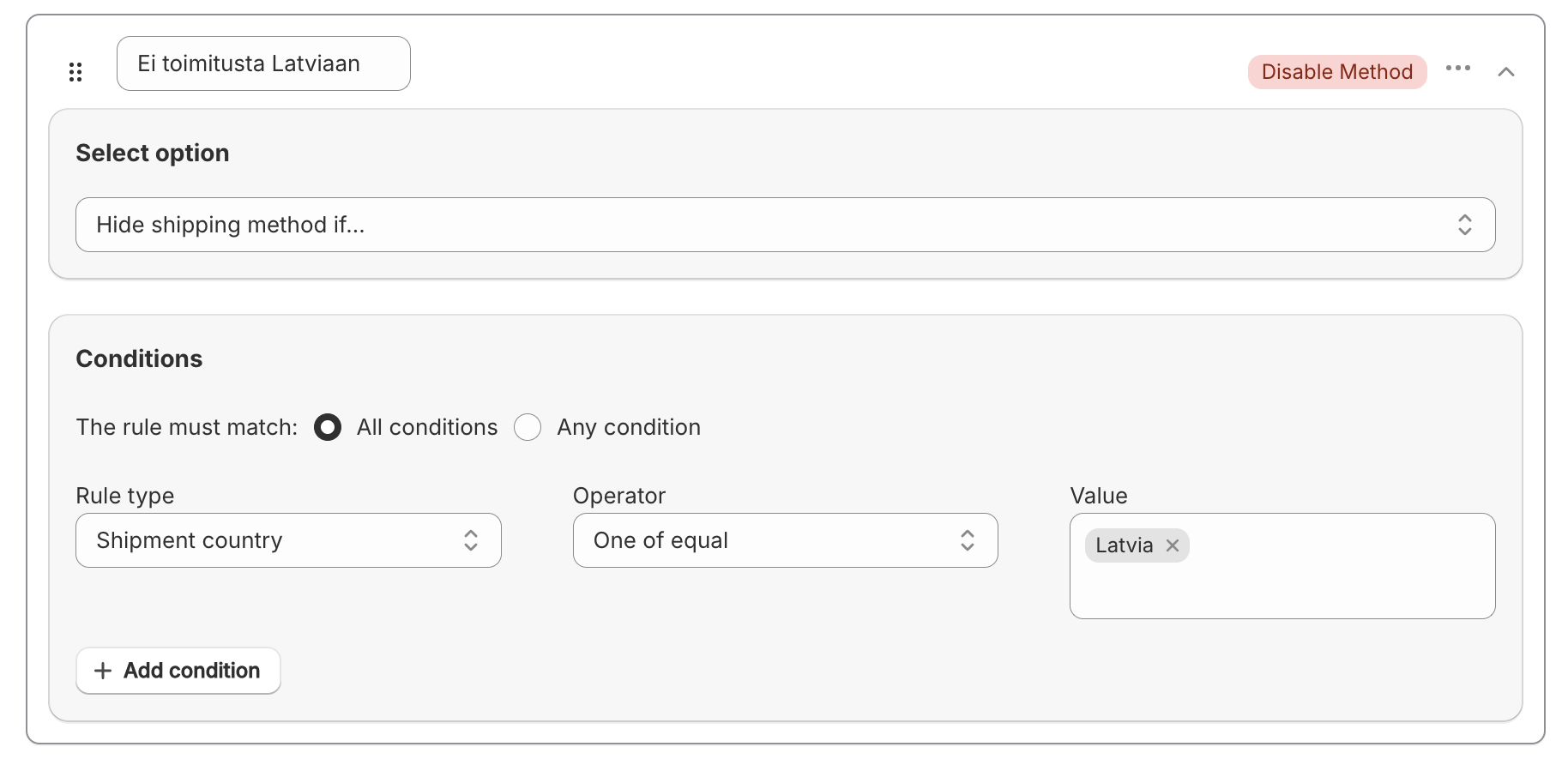This screenshot has width=1568, height=765.
Task: Click the empty area of Value field
Action: (x=1338, y=587)
